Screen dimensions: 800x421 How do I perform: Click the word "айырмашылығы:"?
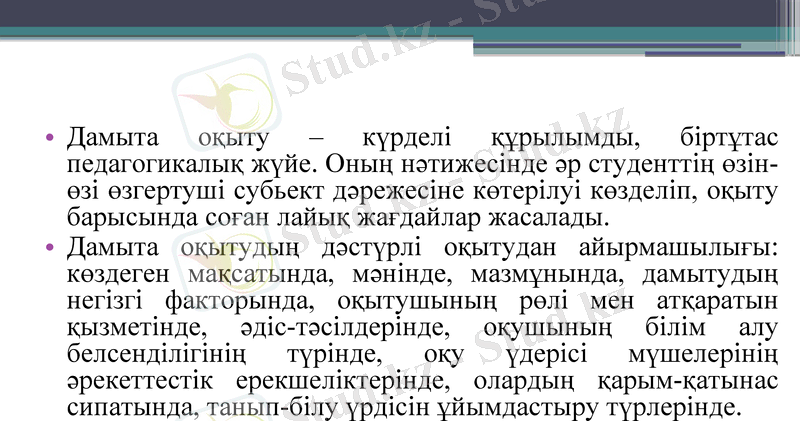tap(678, 249)
